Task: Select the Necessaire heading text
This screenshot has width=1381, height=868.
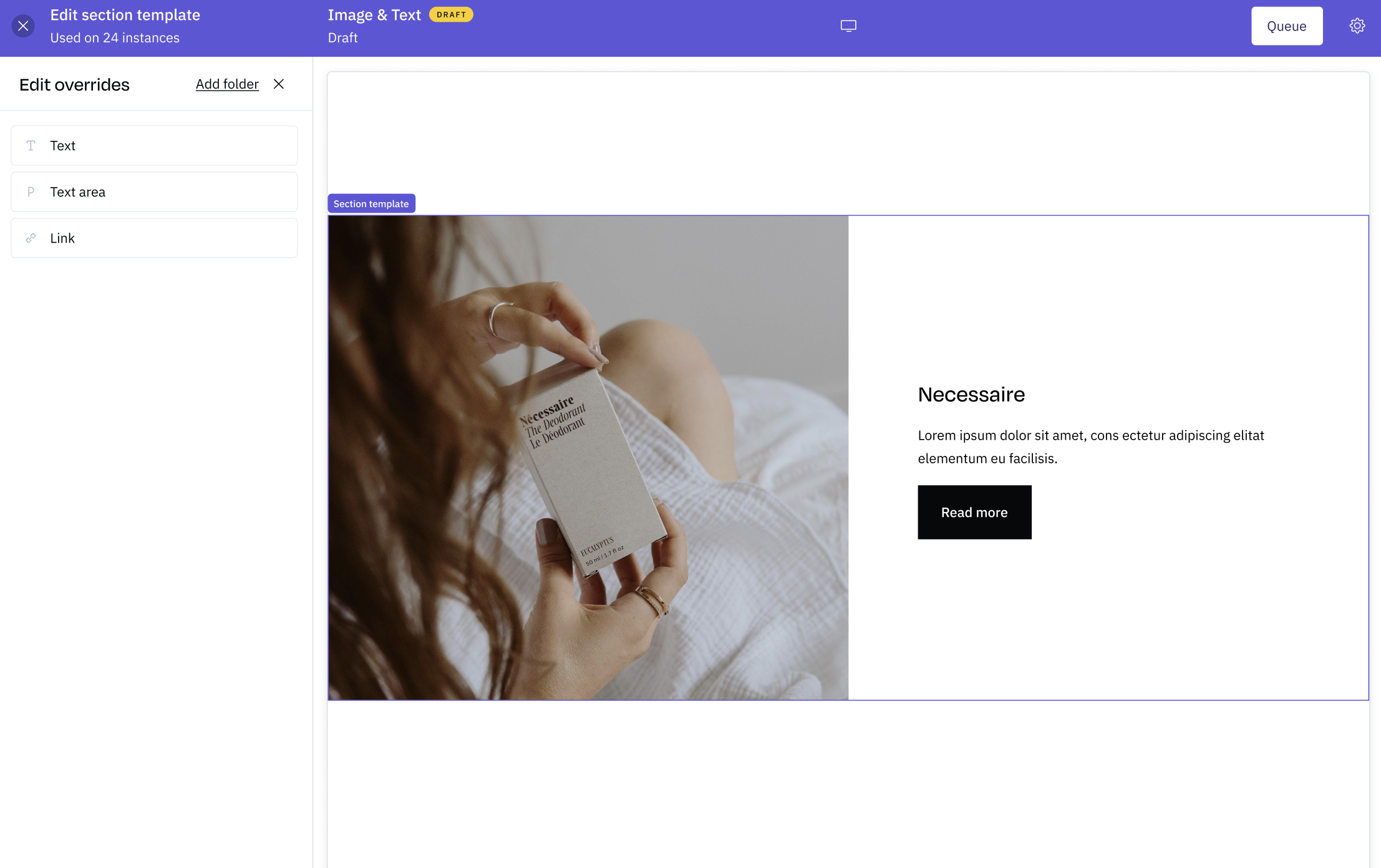Action: point(971,395)
